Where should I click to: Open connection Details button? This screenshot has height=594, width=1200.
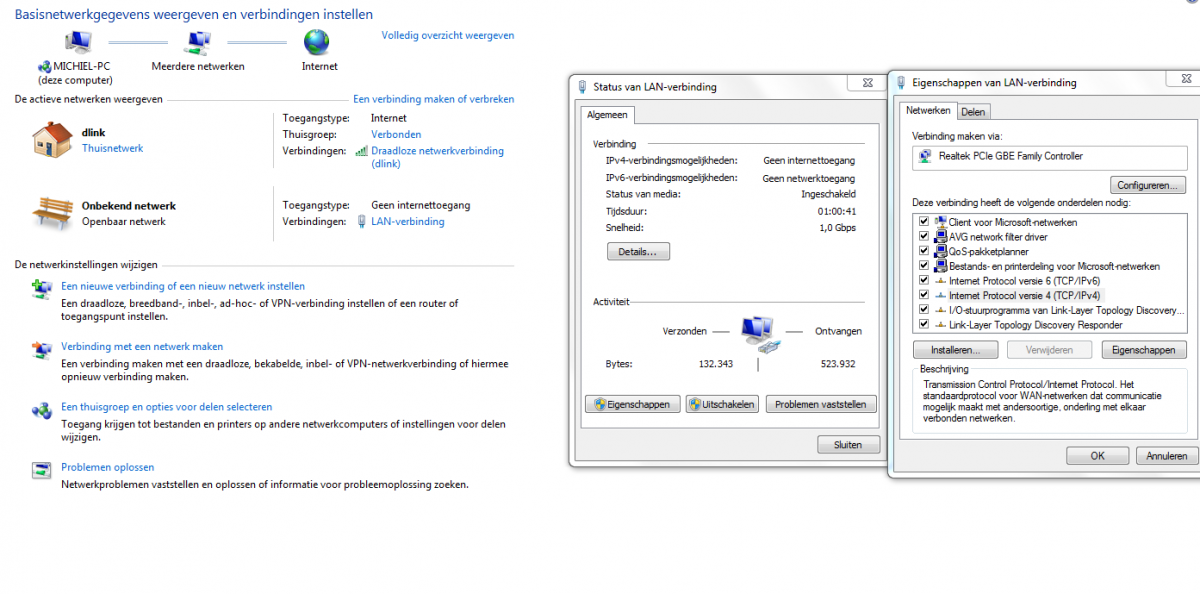pos(638,252)
